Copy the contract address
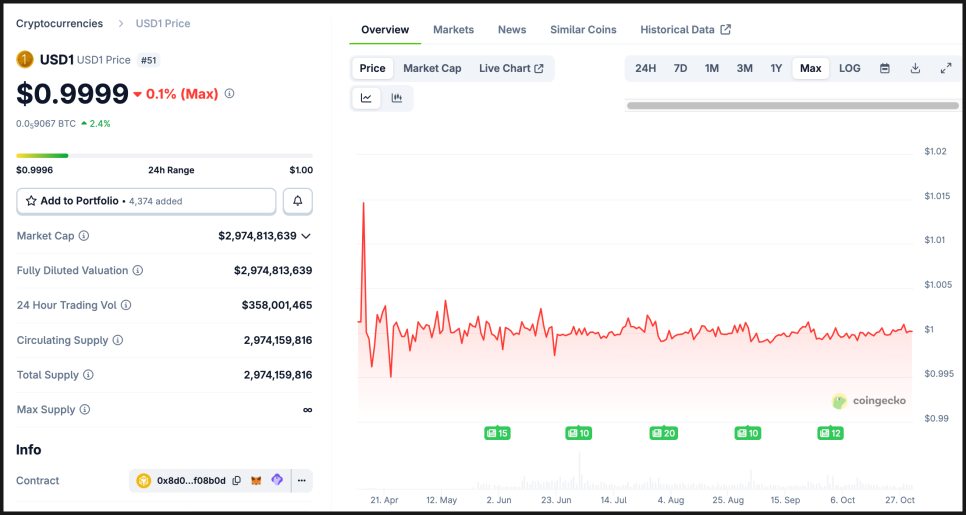The image size is (966, 515). (236, 481)
